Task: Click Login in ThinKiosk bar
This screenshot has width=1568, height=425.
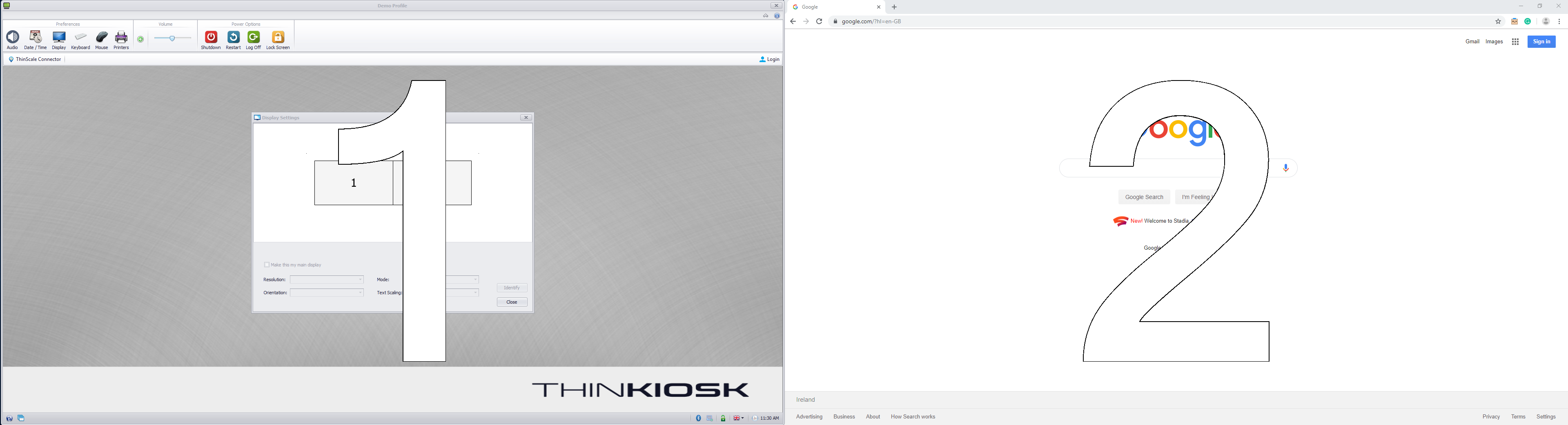Action: tap(769, 59)
